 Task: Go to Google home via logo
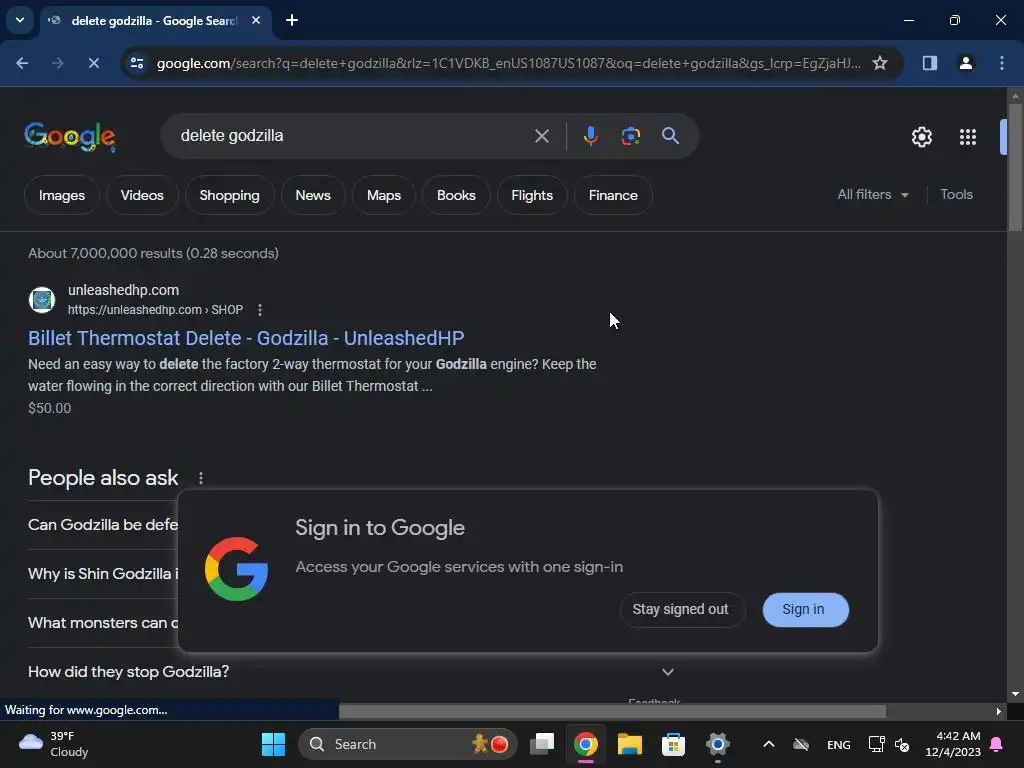(70, 136)
